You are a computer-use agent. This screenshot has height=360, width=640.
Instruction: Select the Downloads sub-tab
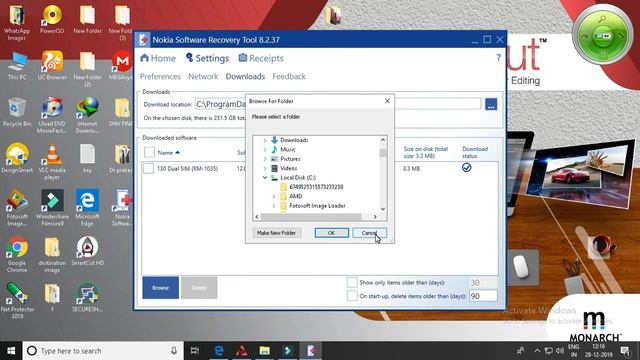[x=245, y=76]
